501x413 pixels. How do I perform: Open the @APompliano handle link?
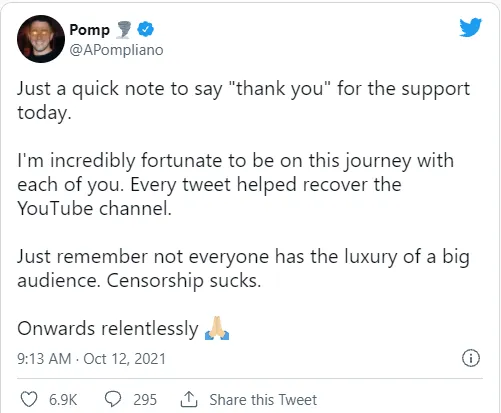click(116, 50)
